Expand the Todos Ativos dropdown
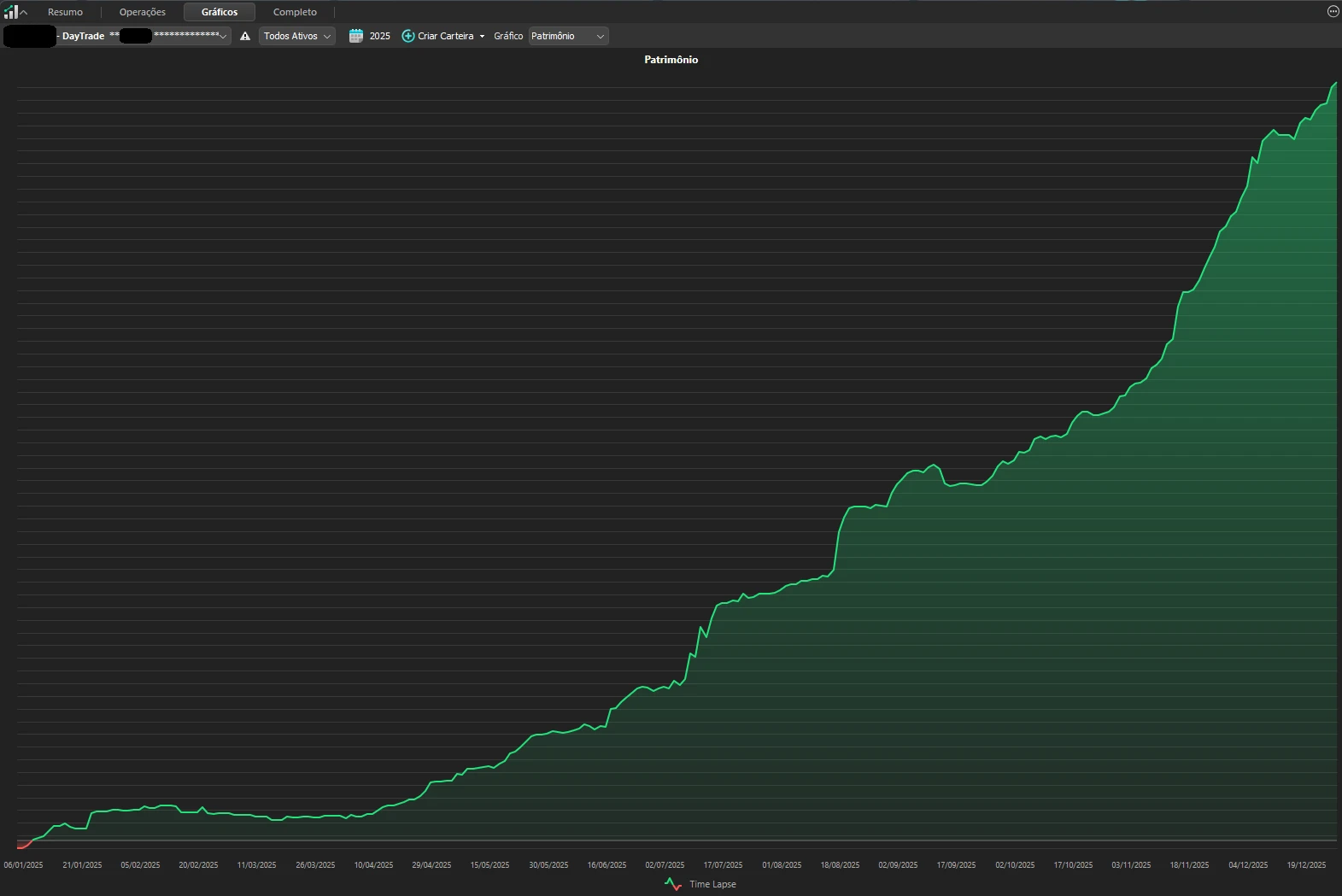Screen dimensions: 1342x896 pyautogui.click(x=296, y=36)
